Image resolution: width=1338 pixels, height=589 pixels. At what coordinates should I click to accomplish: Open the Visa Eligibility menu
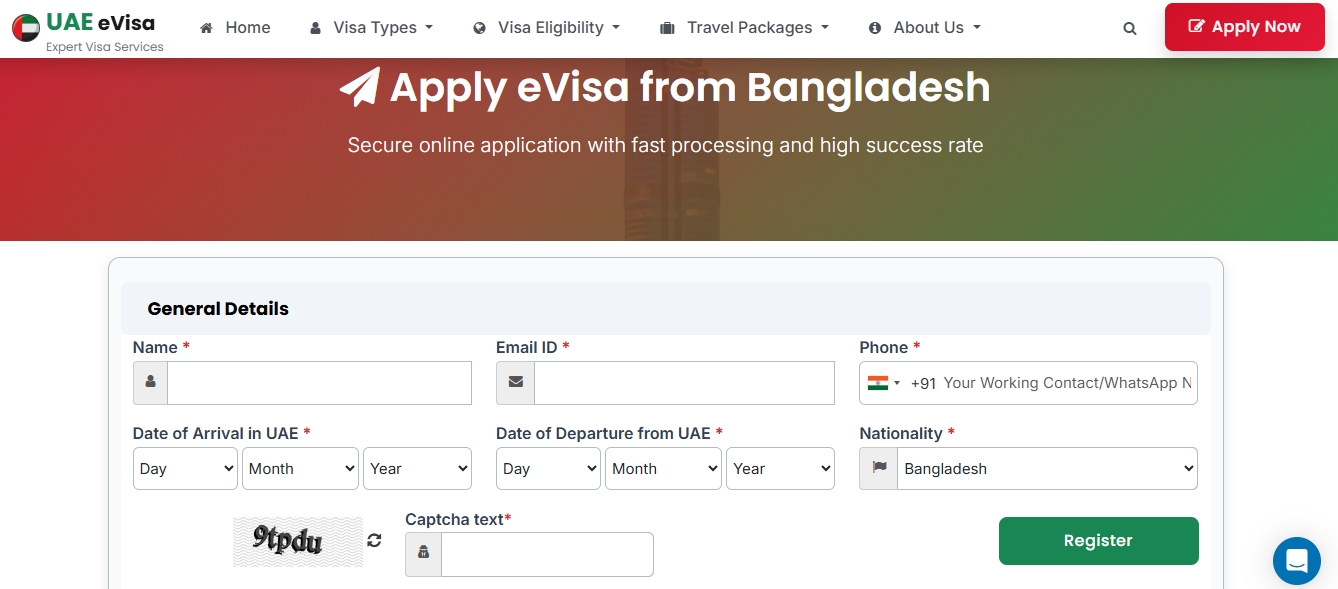pyautogui.click(x=546, y=28)
